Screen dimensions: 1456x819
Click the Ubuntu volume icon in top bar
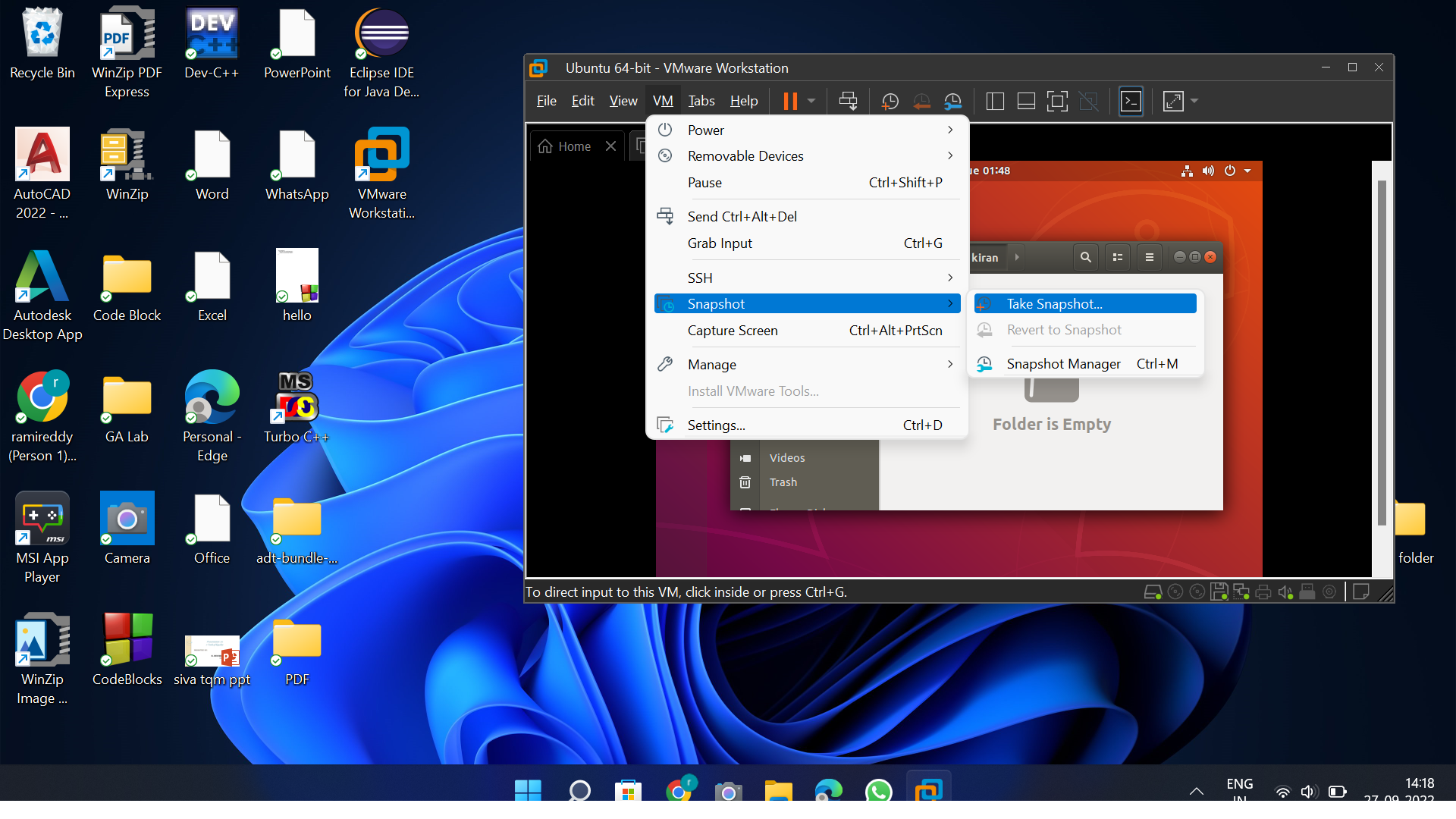(1208, 171)
